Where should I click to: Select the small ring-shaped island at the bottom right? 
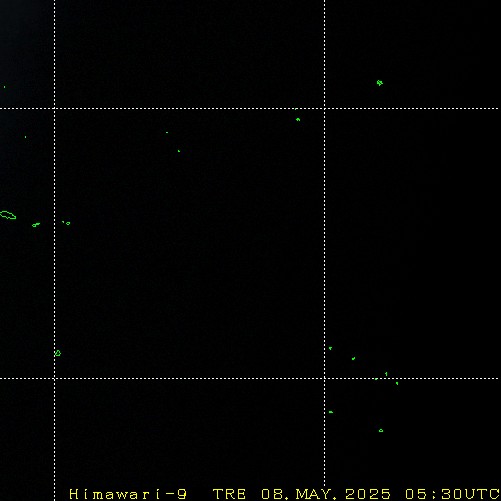tap(381, 431)
